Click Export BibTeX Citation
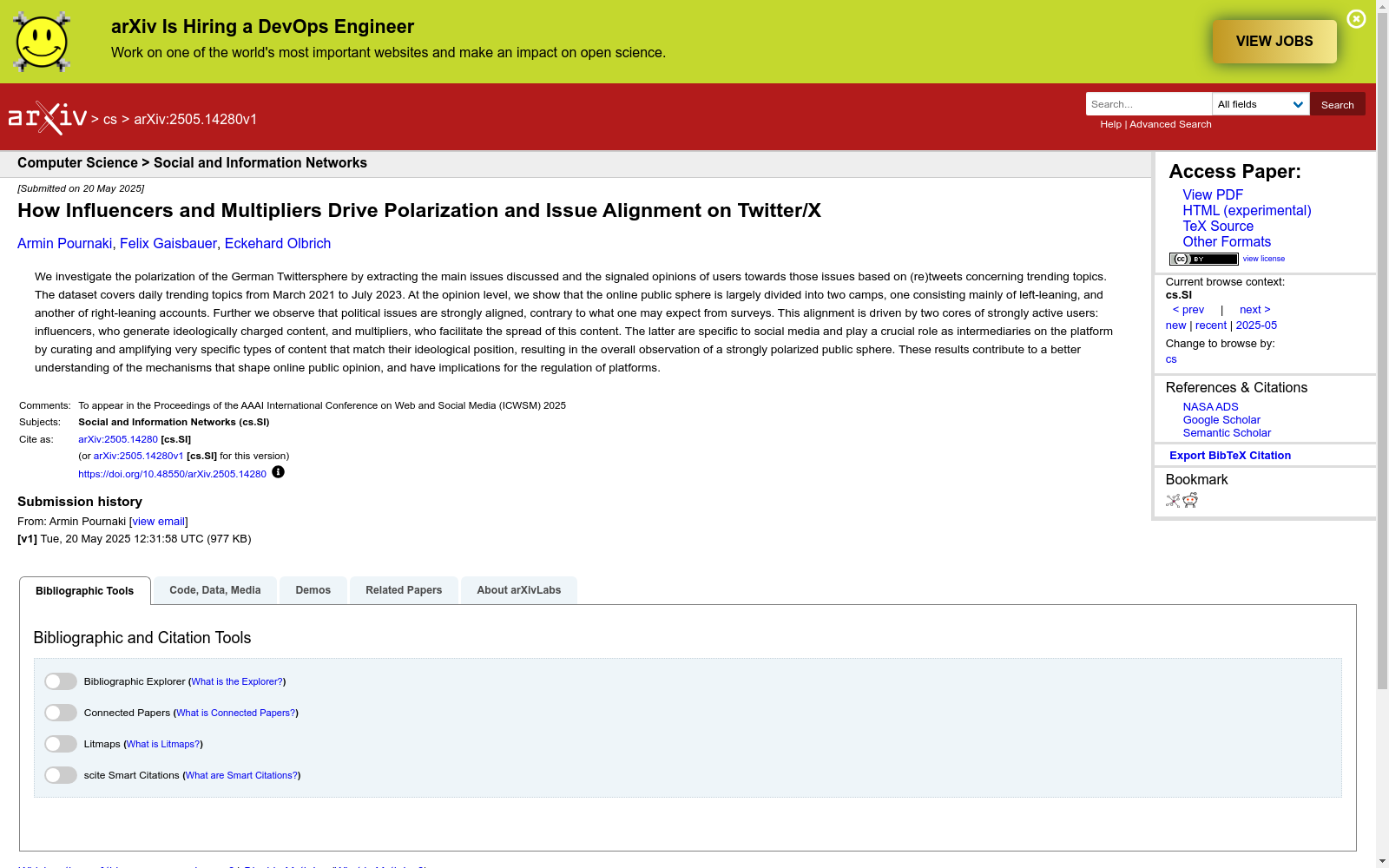Image resolution: width=1389 pixels, height=868 pixels. tap(1230, 456)
